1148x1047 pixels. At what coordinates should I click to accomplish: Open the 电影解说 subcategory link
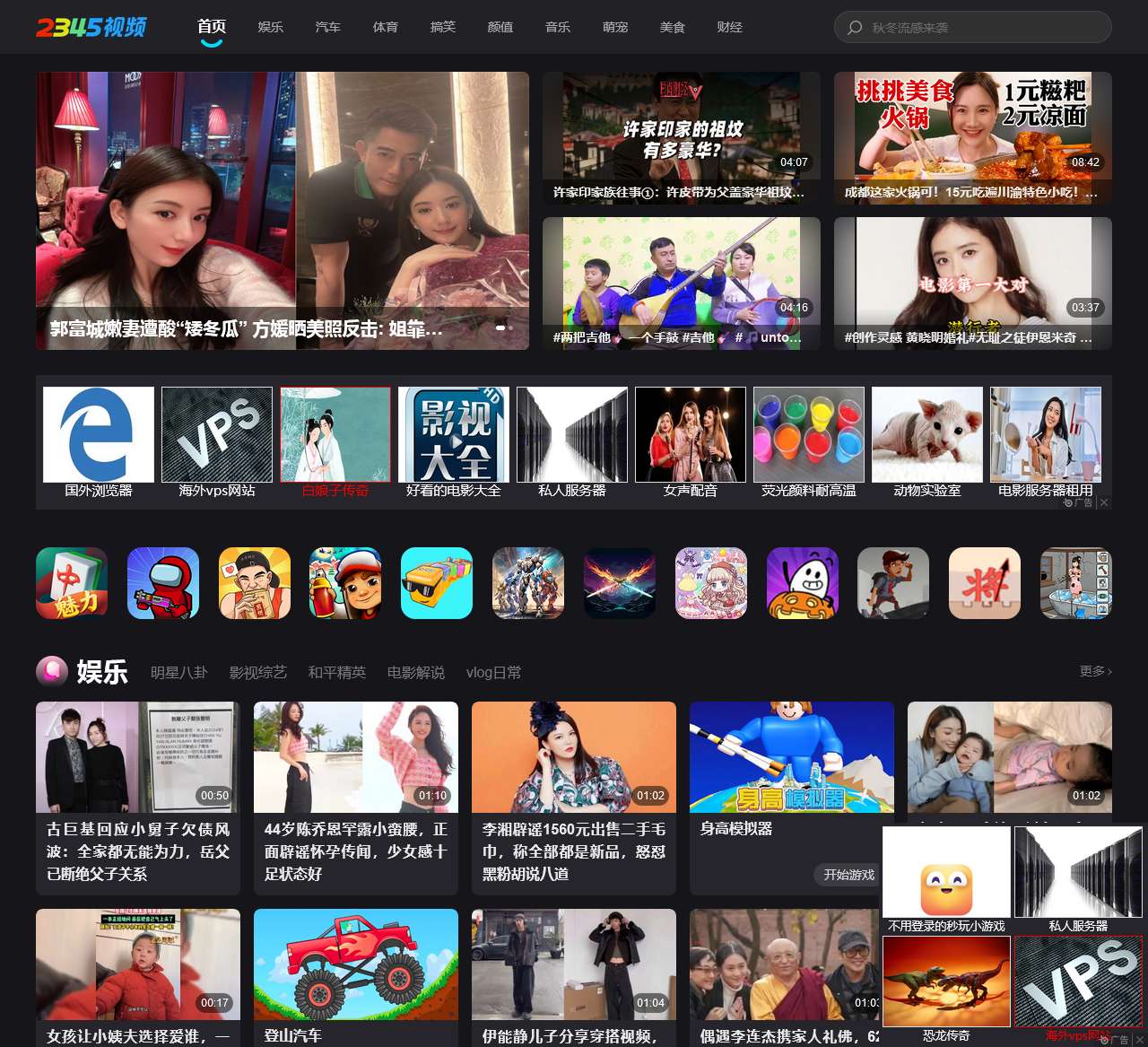415,672
